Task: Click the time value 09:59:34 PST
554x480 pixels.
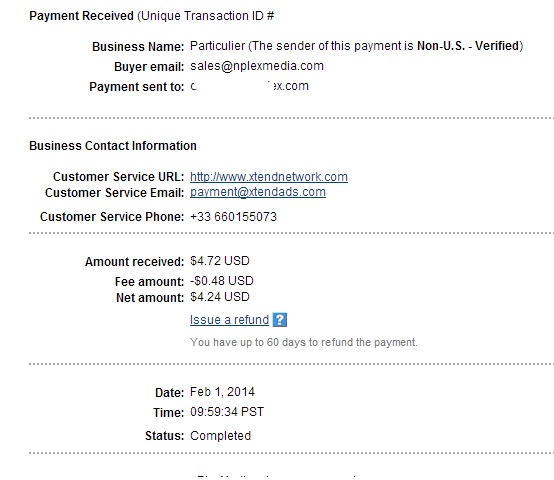Action: 227,412
